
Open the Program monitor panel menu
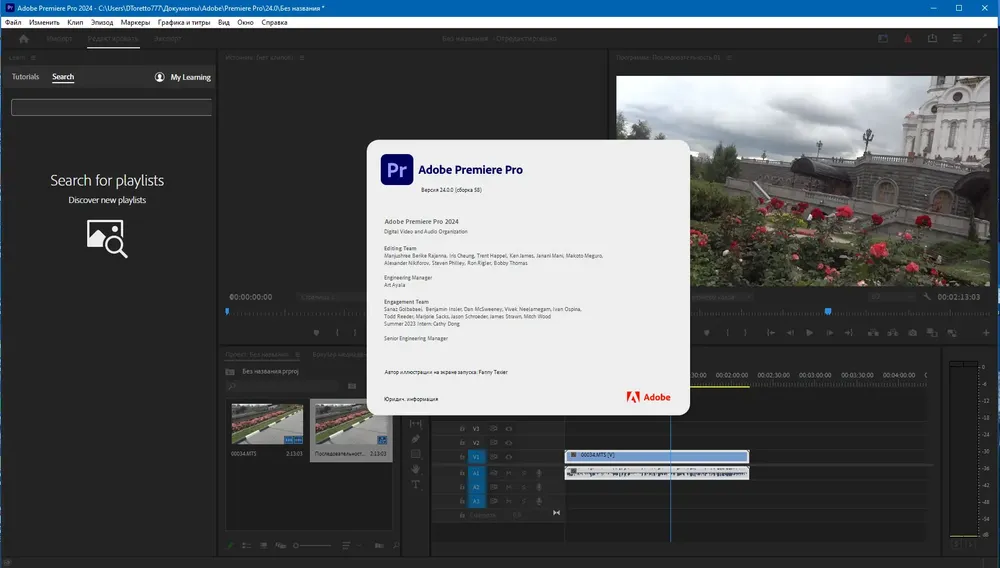click(729, 58)
